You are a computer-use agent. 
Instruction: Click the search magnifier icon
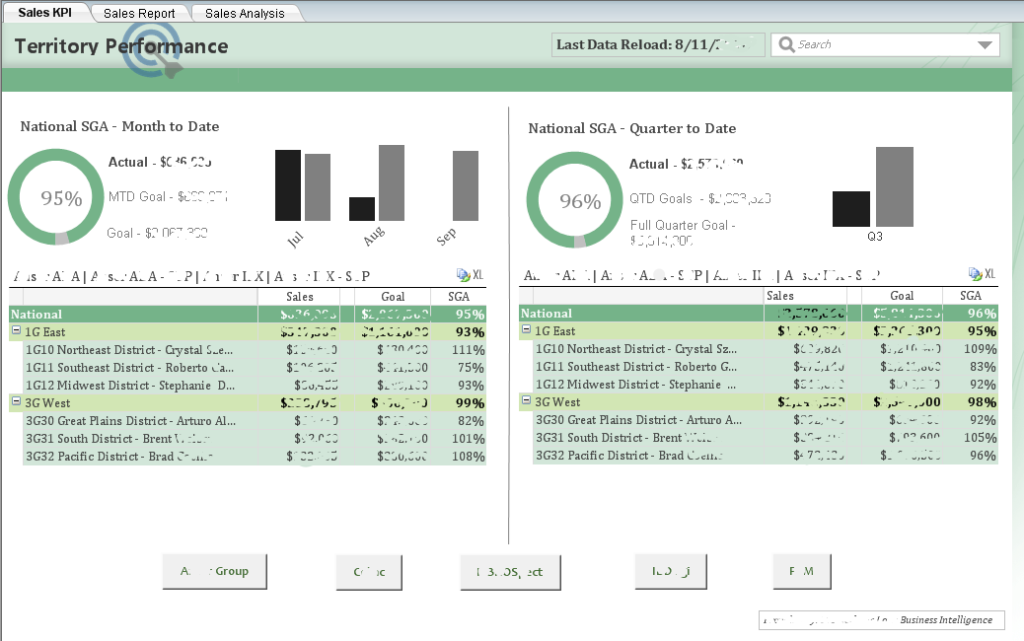tap(788, 44)
